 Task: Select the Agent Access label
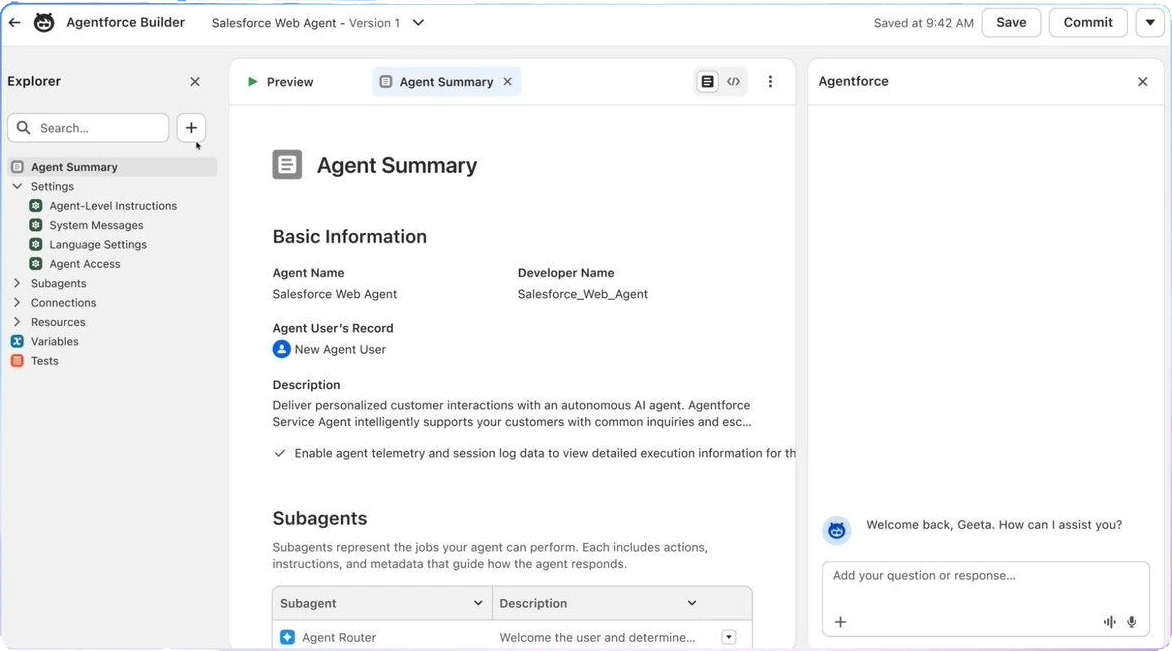pyautogui.click(x=84, y=264)
